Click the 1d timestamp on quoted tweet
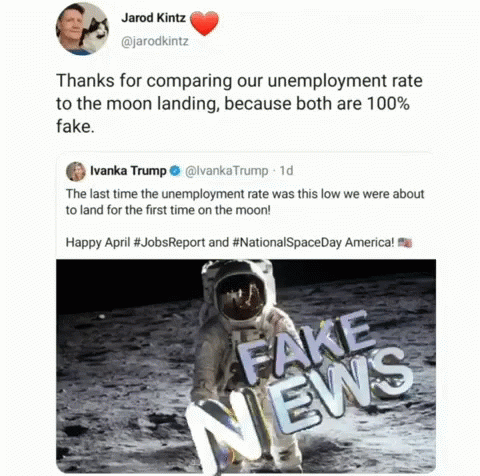This screenshot has width=480, height=476. click(x=286, y=171)
